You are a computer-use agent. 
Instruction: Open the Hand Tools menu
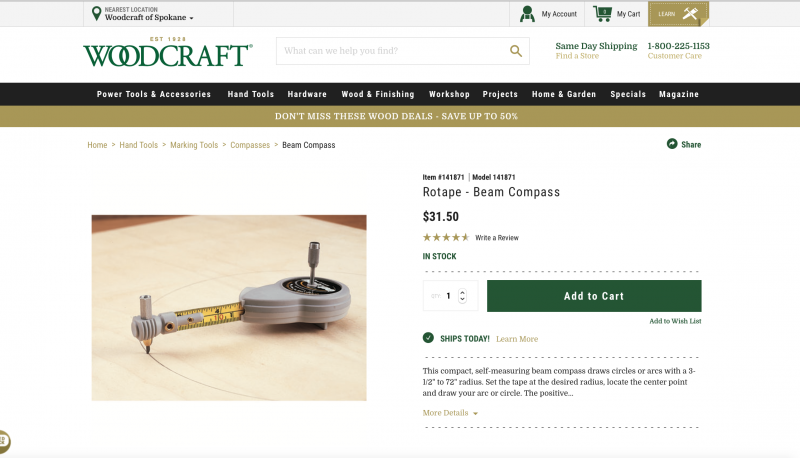(251, 94)
